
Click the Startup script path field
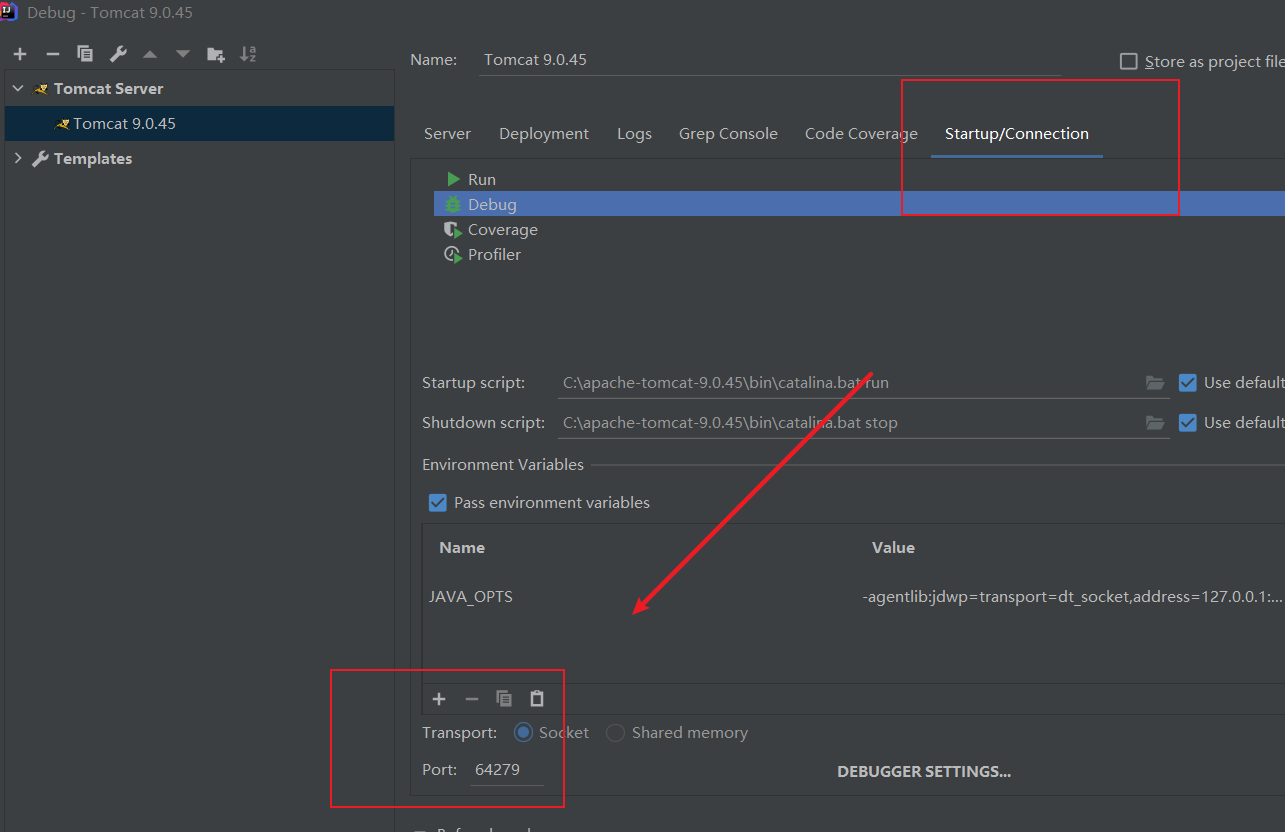(849, 383)
